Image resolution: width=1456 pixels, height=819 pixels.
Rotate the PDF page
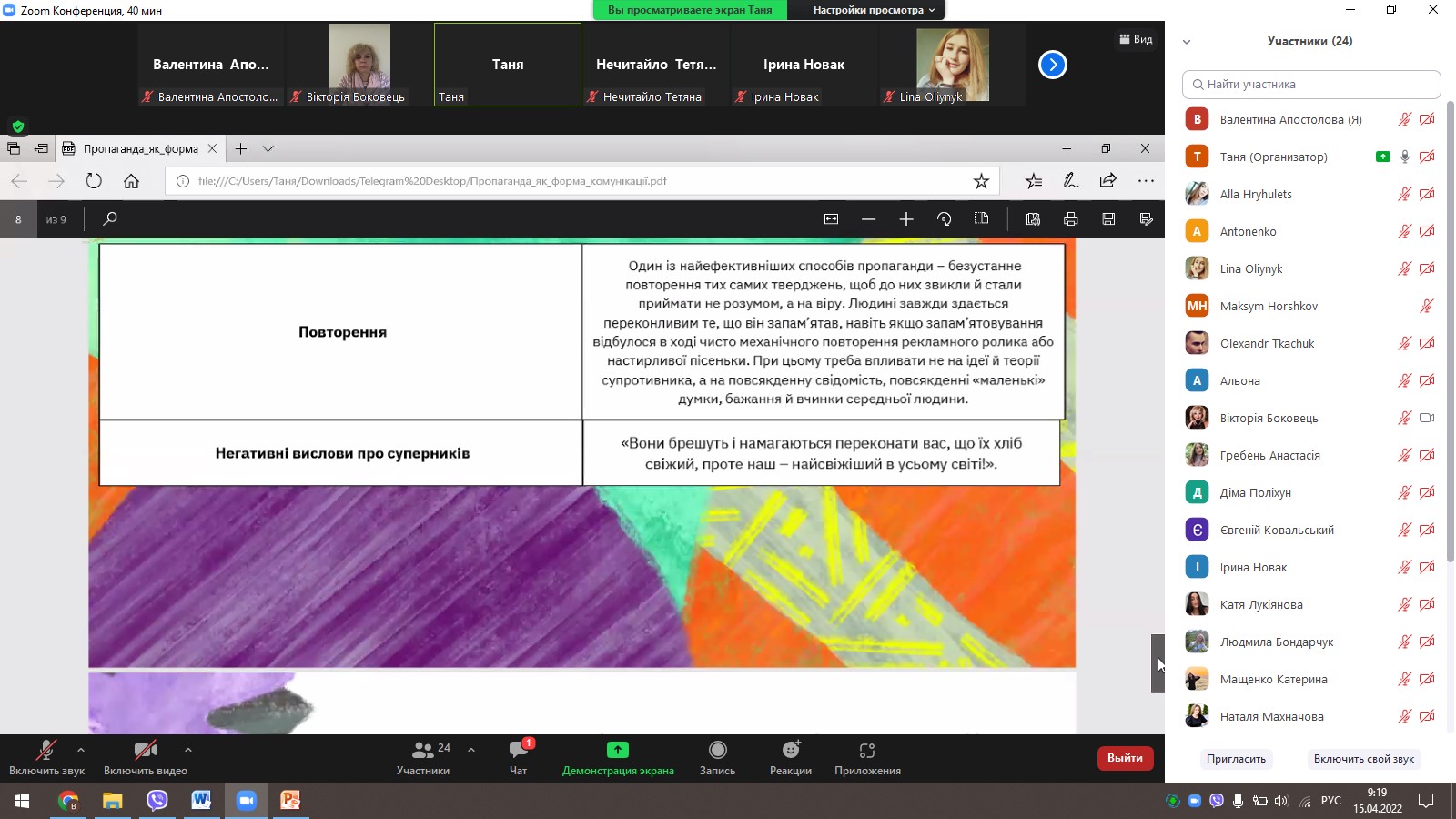[944, 219]
